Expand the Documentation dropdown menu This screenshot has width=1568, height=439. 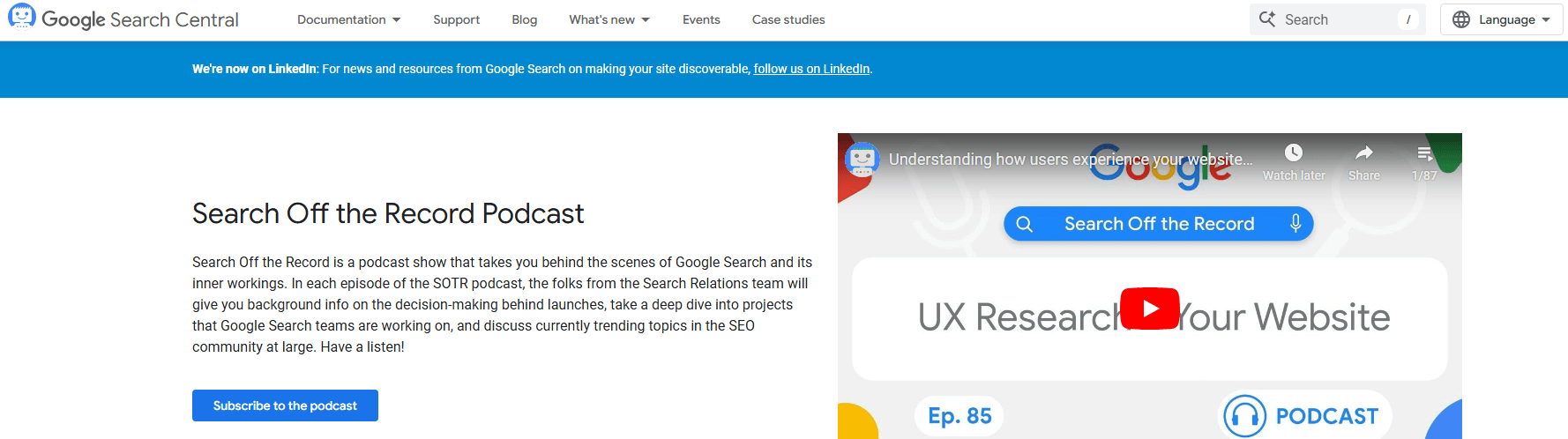pyautogui.click(x=348, y=19)
